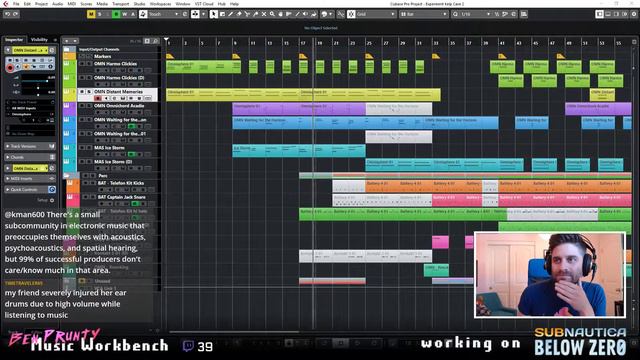Select the Markers track
The image size is (640, 360).
coord(102,56)
